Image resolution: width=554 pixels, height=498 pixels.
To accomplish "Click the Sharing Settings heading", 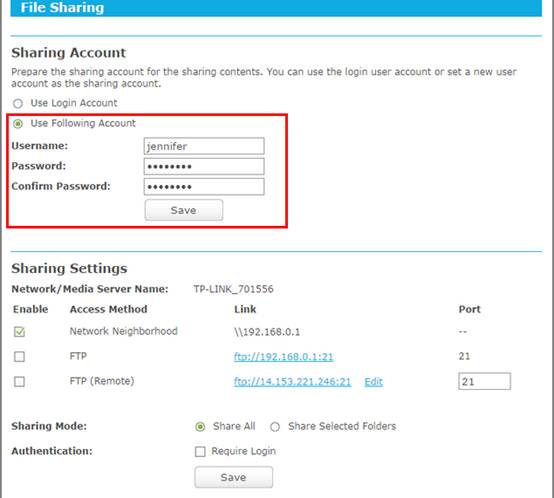I will [x=69, y=268].
